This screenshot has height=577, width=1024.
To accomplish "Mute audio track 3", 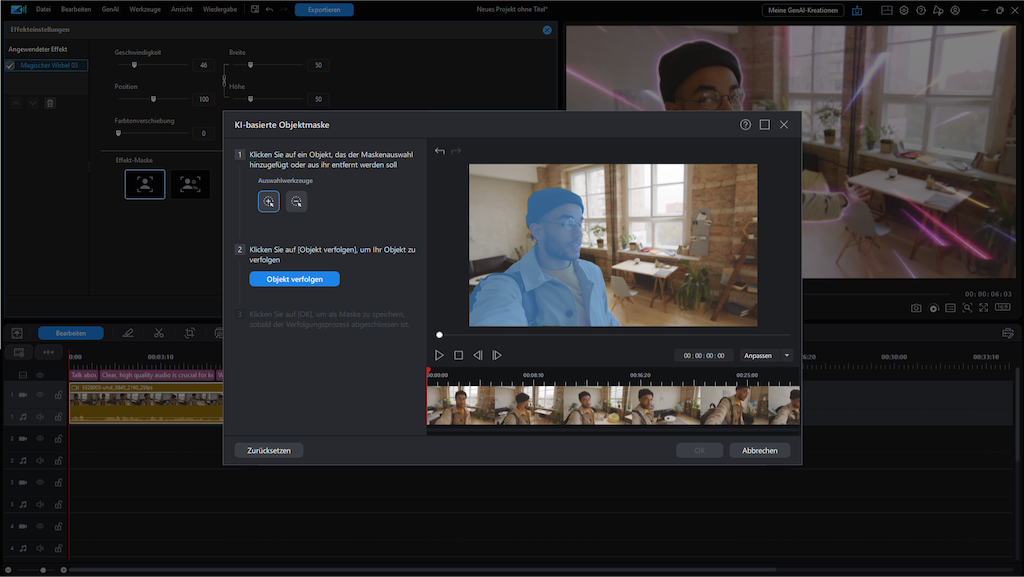I will pos(40,504).
